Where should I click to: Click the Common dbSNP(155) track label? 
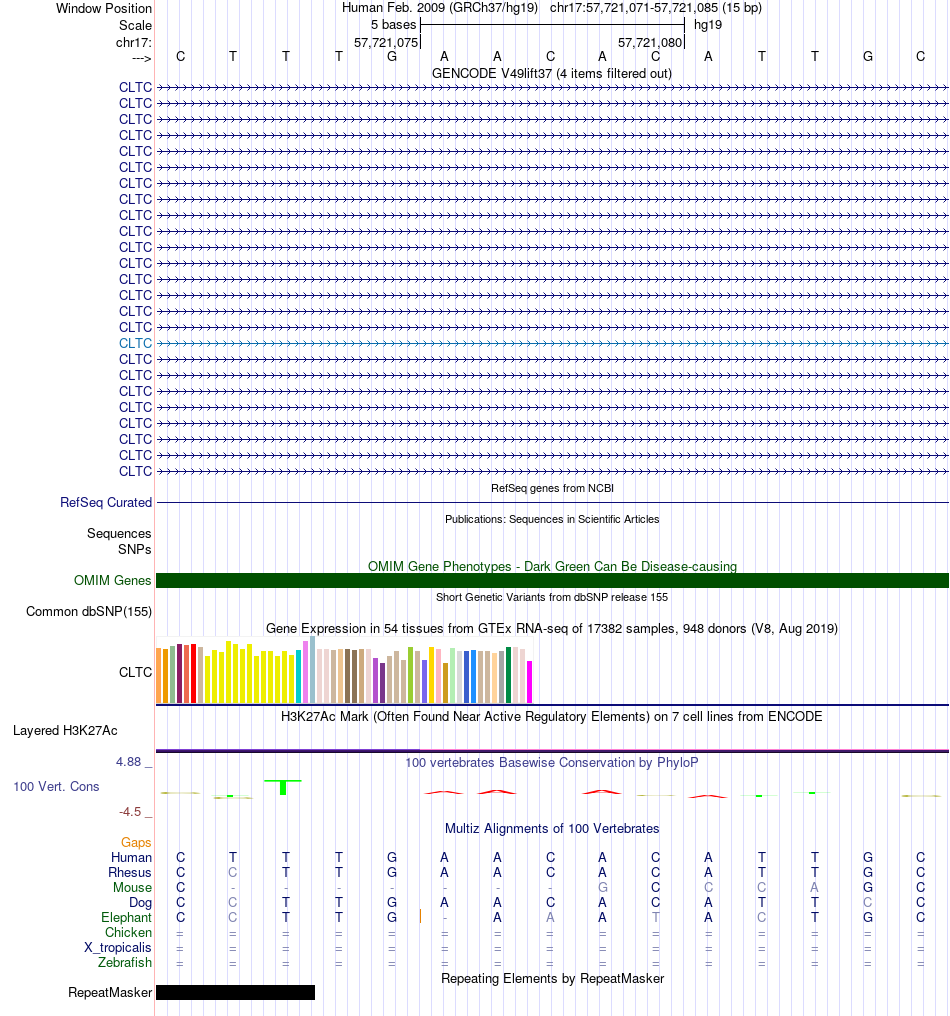point(89,612)
